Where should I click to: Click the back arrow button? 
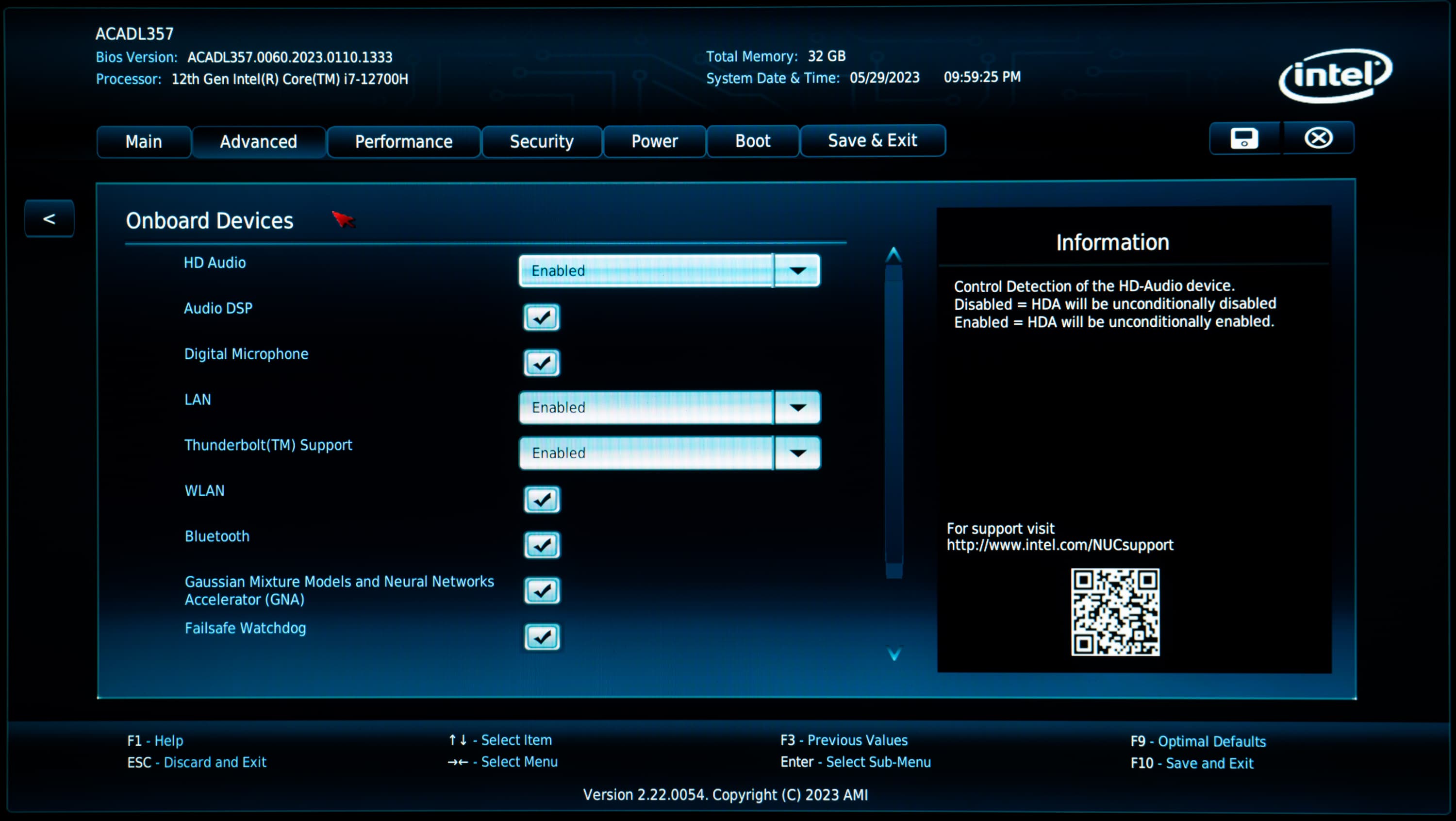click(x=49, y=219)
